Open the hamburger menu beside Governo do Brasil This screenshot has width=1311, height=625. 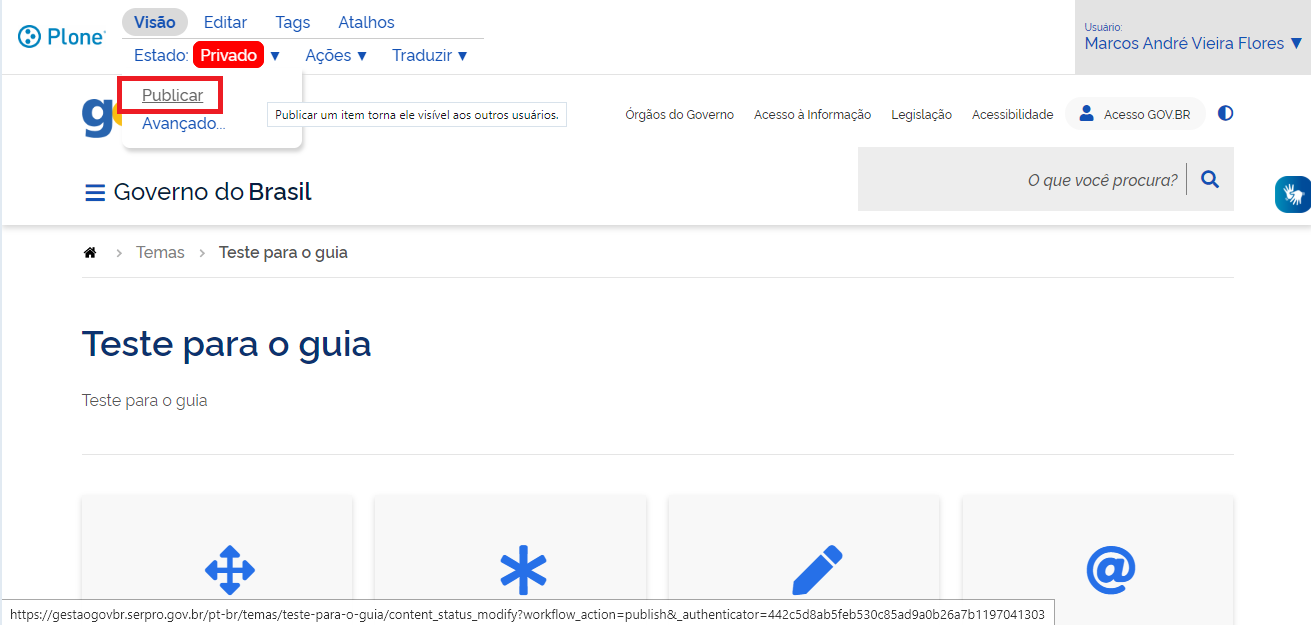[95, 193]
